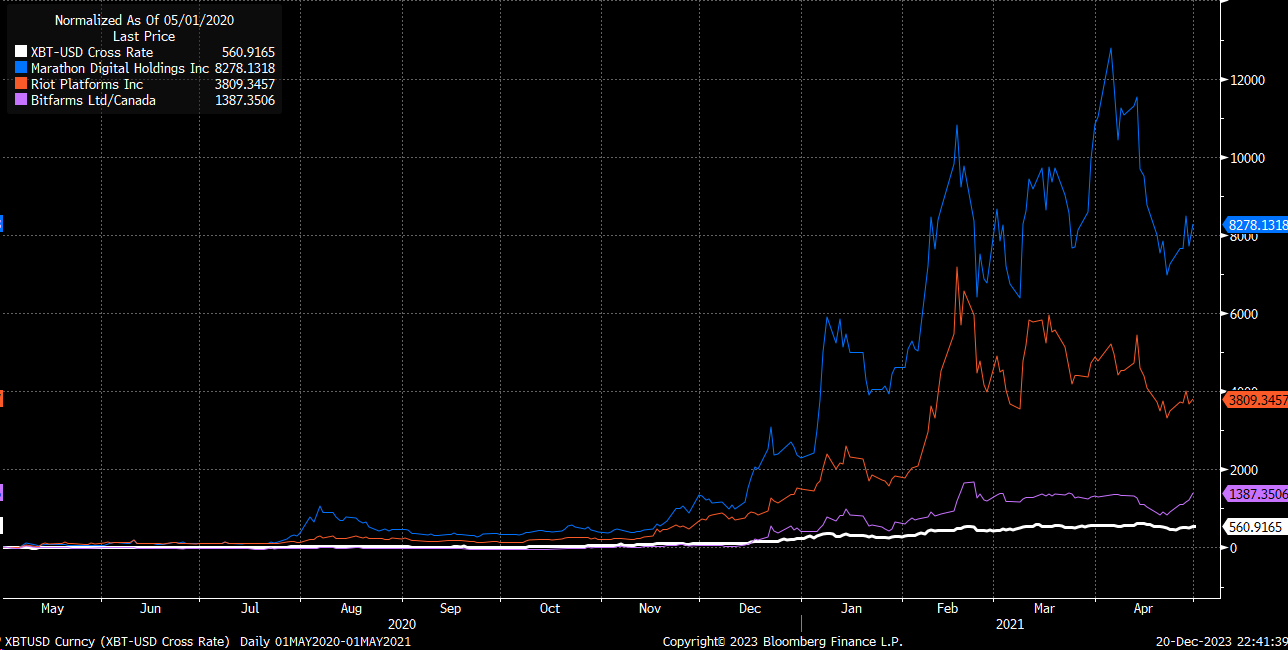This screenshot has width=1288, height=650.
Task: Pick the Riot Platforms Inc legend entry
Action: 86,84
